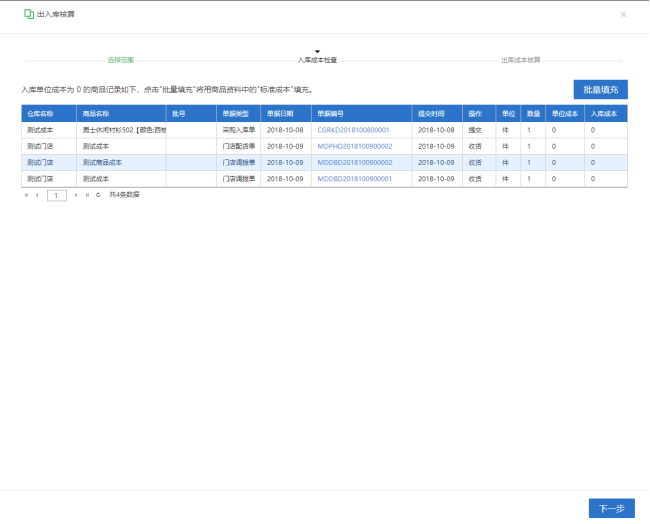Viewport: 650px width, 524px height.
Task: Select the 测试商品成本 product cell
Action: pos(121,163)
